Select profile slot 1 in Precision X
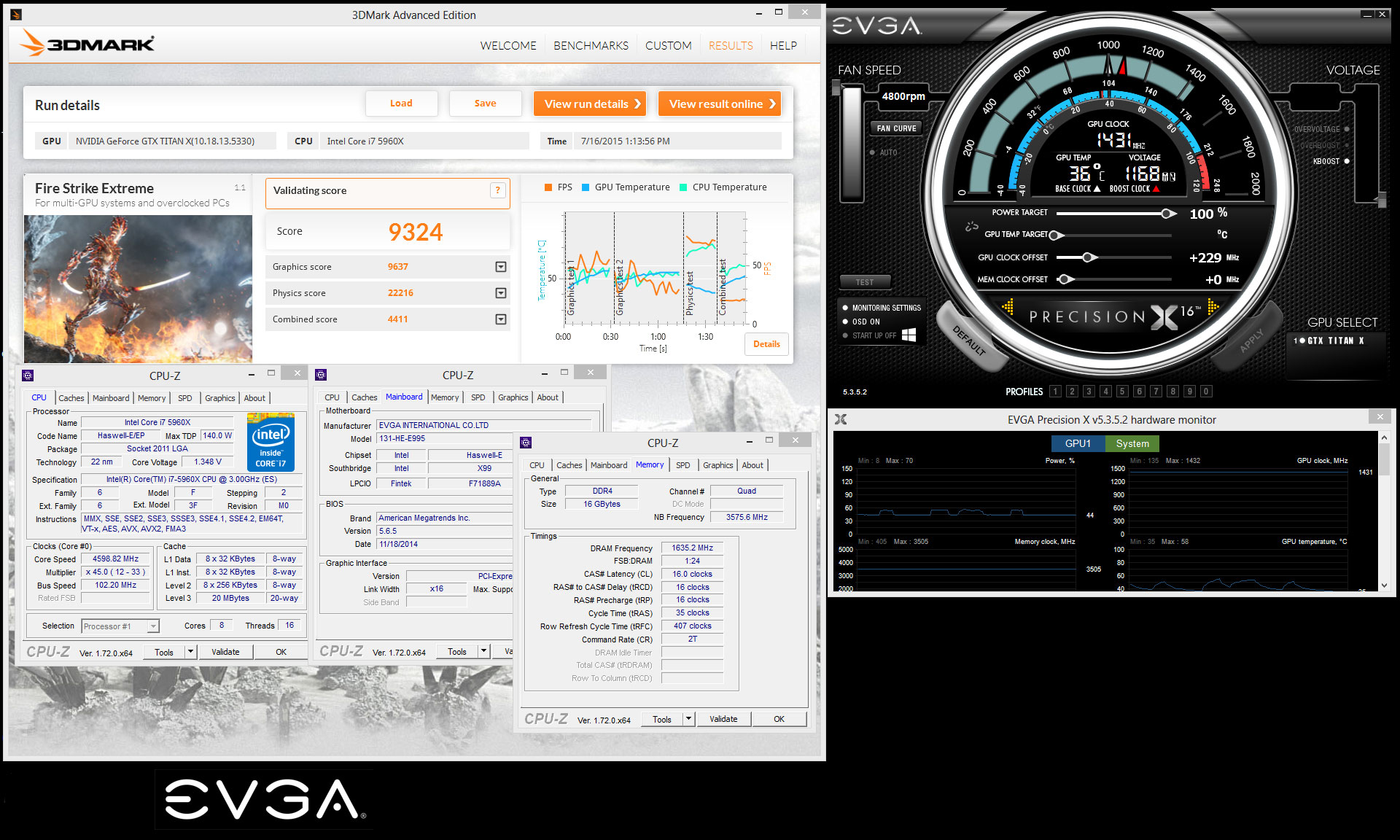This screenshot has height=840, width=1400. point(1055,392)
